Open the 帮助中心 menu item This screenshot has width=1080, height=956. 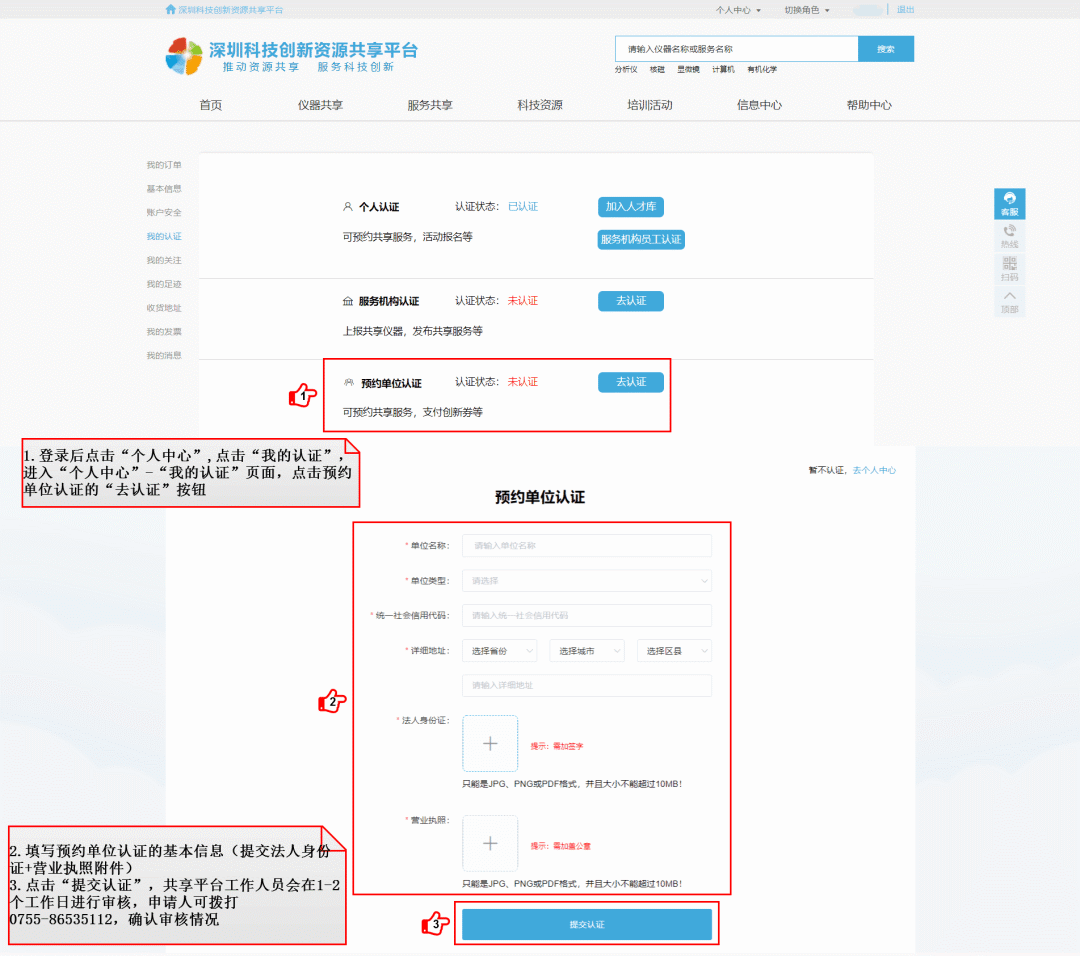tap(869, 104)
